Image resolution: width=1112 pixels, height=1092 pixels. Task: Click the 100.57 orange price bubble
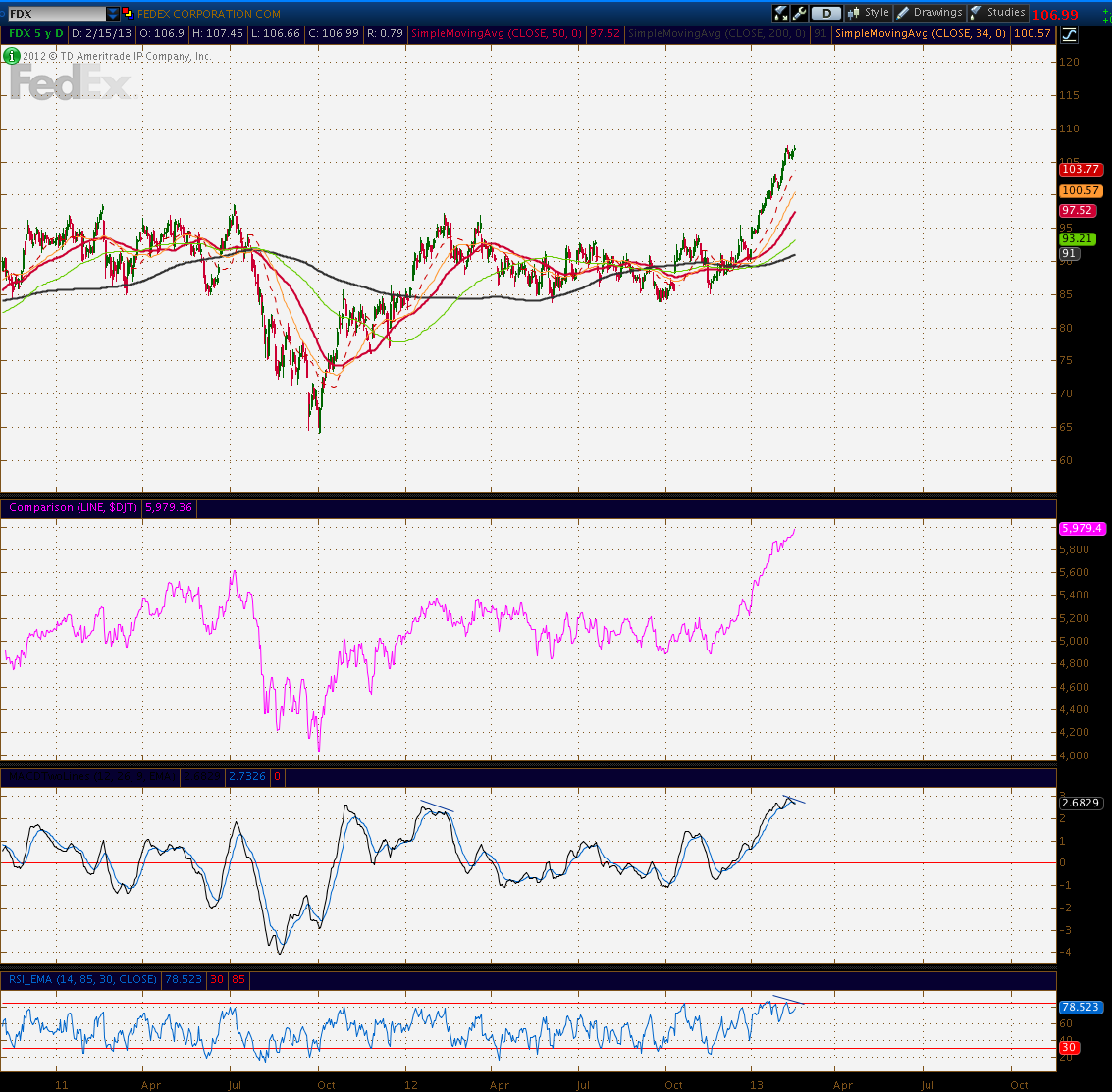(1081, 190)
